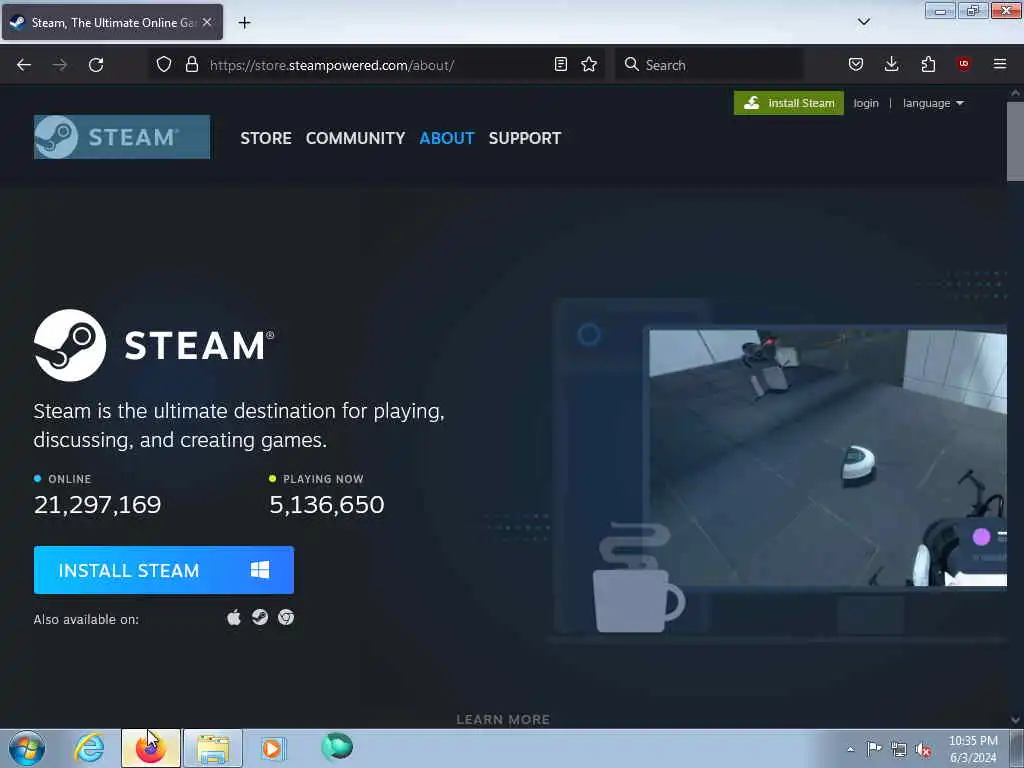This screenshot has height=768, width=1024.
Task: Open the ABOUT menu item
Action: tap(447, 138)
